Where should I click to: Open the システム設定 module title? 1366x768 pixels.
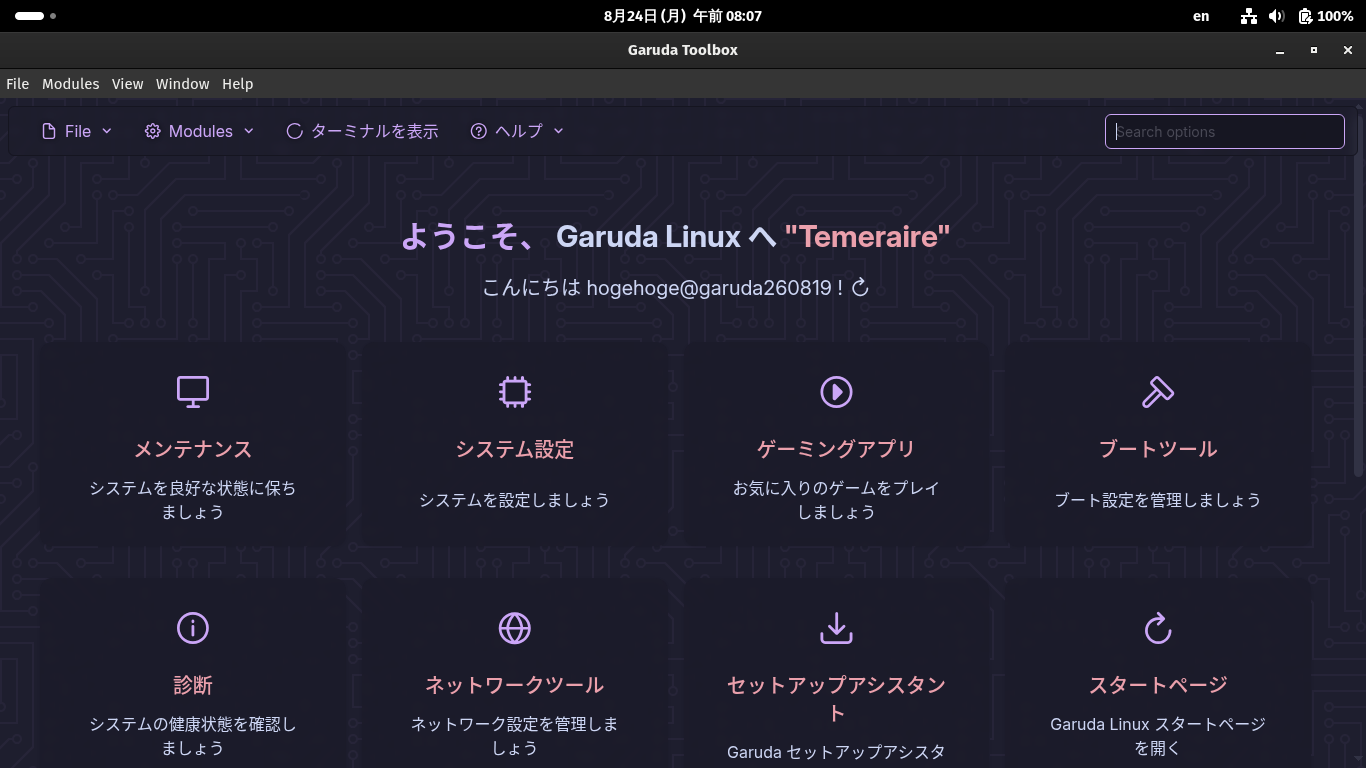(x=515, y=449)
